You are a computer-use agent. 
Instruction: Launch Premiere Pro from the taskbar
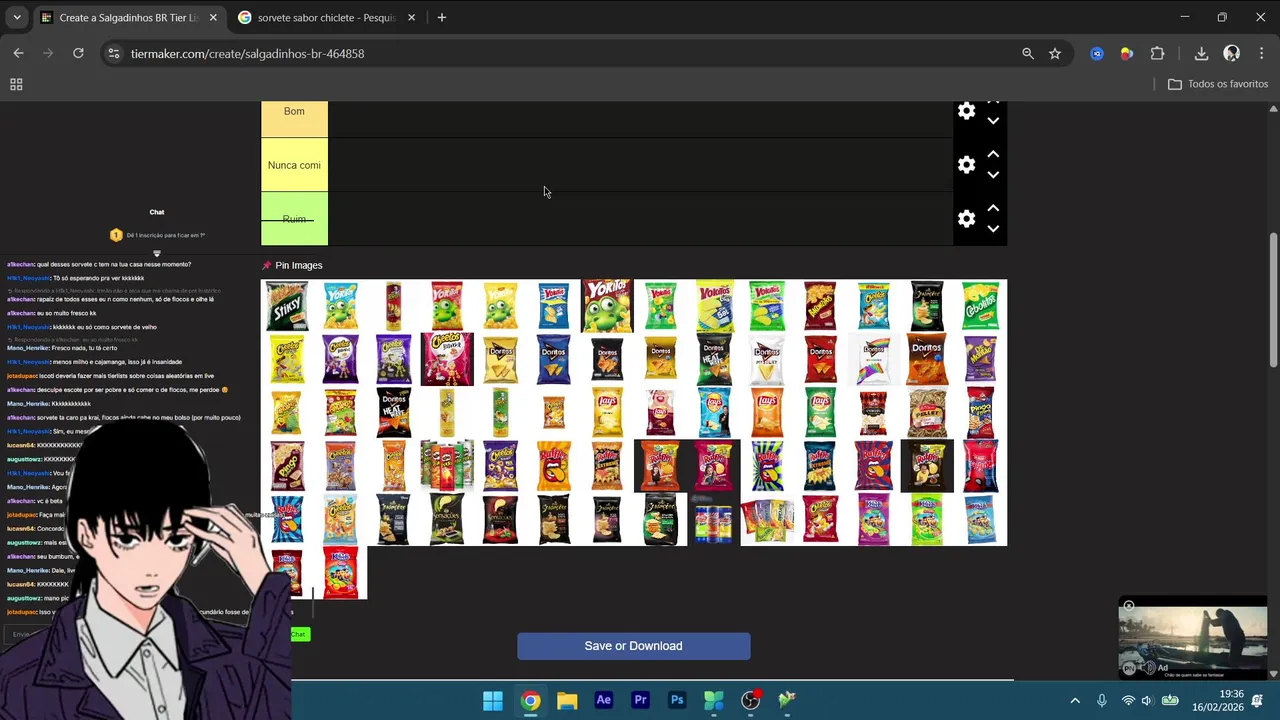pyautogui.click(x=641, y=700)
